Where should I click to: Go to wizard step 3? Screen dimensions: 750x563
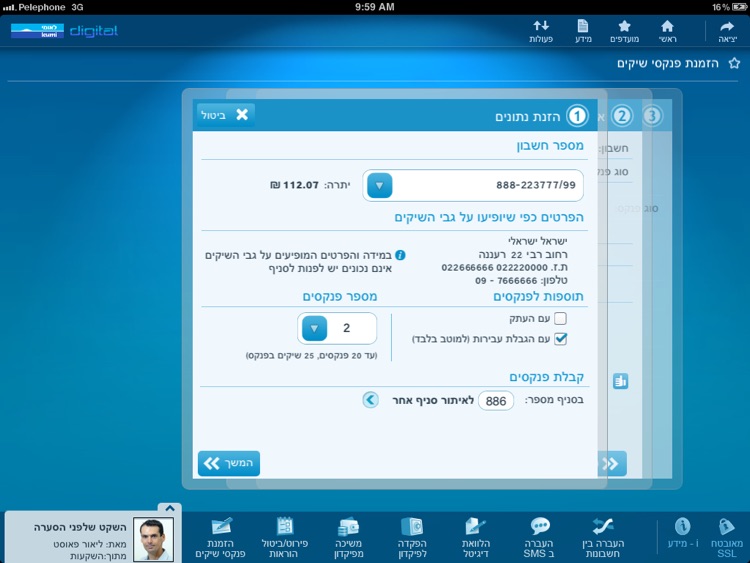[652, 116]
